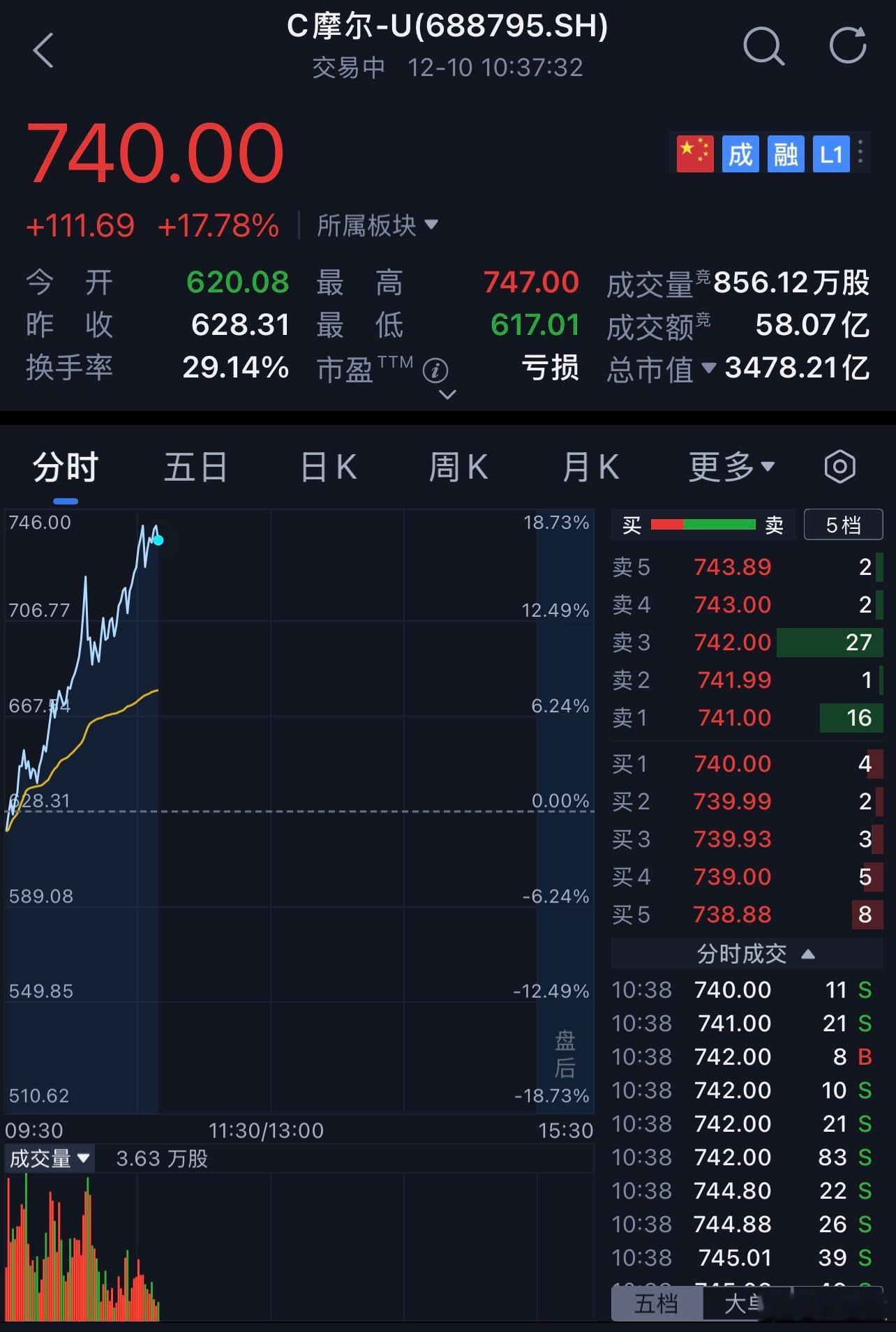Expand details with the chevron under 市盈
Screen dimensions: 896x1332
(x=445, y=396)
